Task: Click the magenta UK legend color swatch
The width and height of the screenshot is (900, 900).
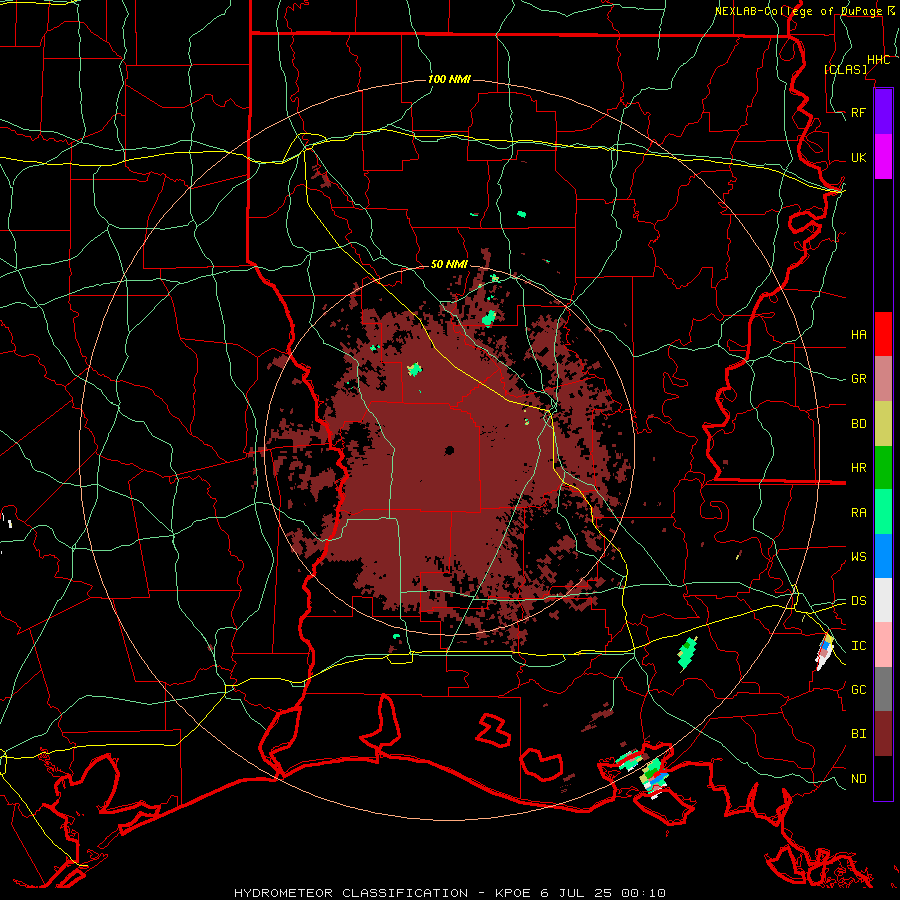Action: point(883,157)
